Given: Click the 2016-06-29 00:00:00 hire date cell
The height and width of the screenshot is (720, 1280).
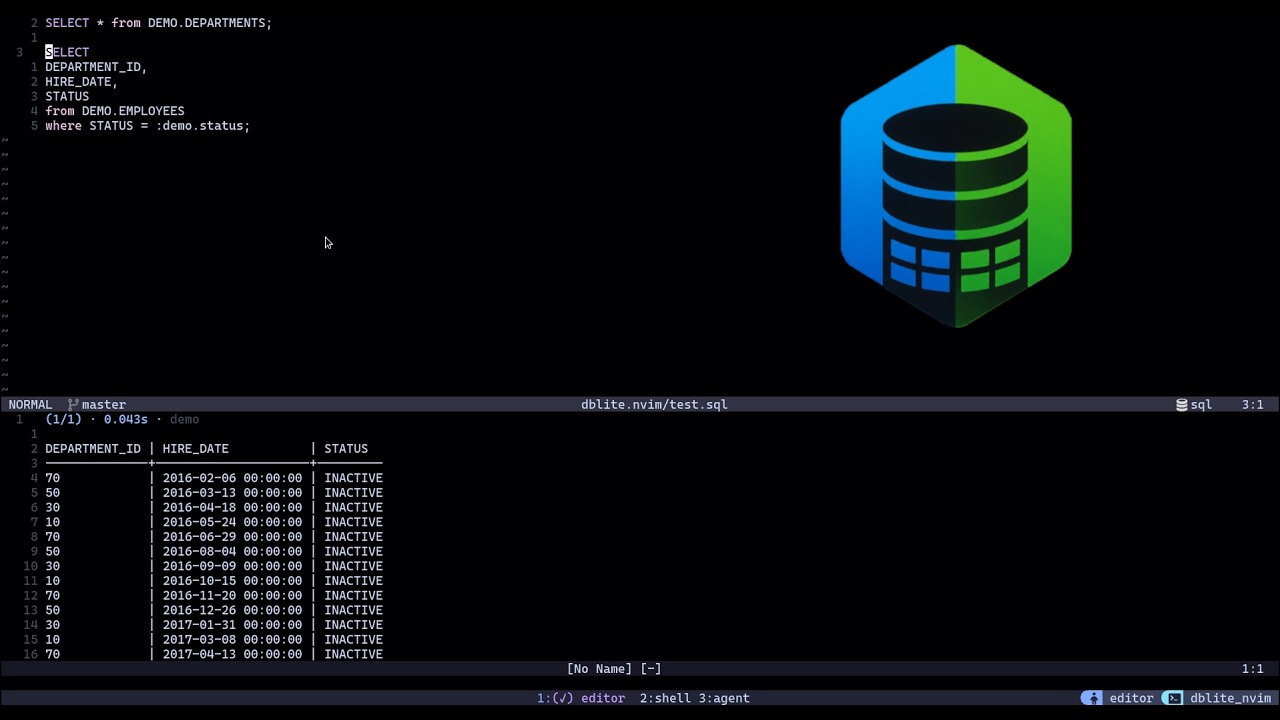Looking at the screenshot, I should [232, 537].
